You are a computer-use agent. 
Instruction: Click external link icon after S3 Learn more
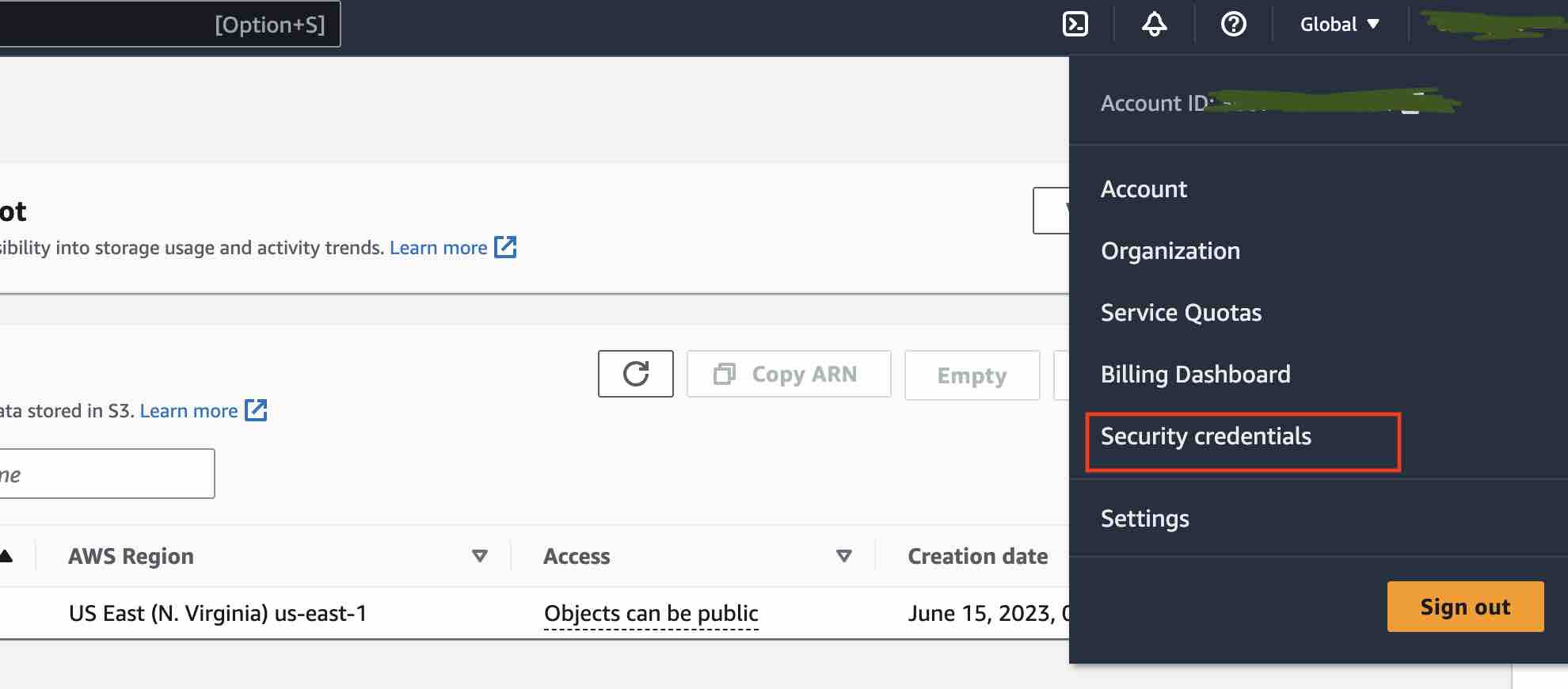pos(256,410)
